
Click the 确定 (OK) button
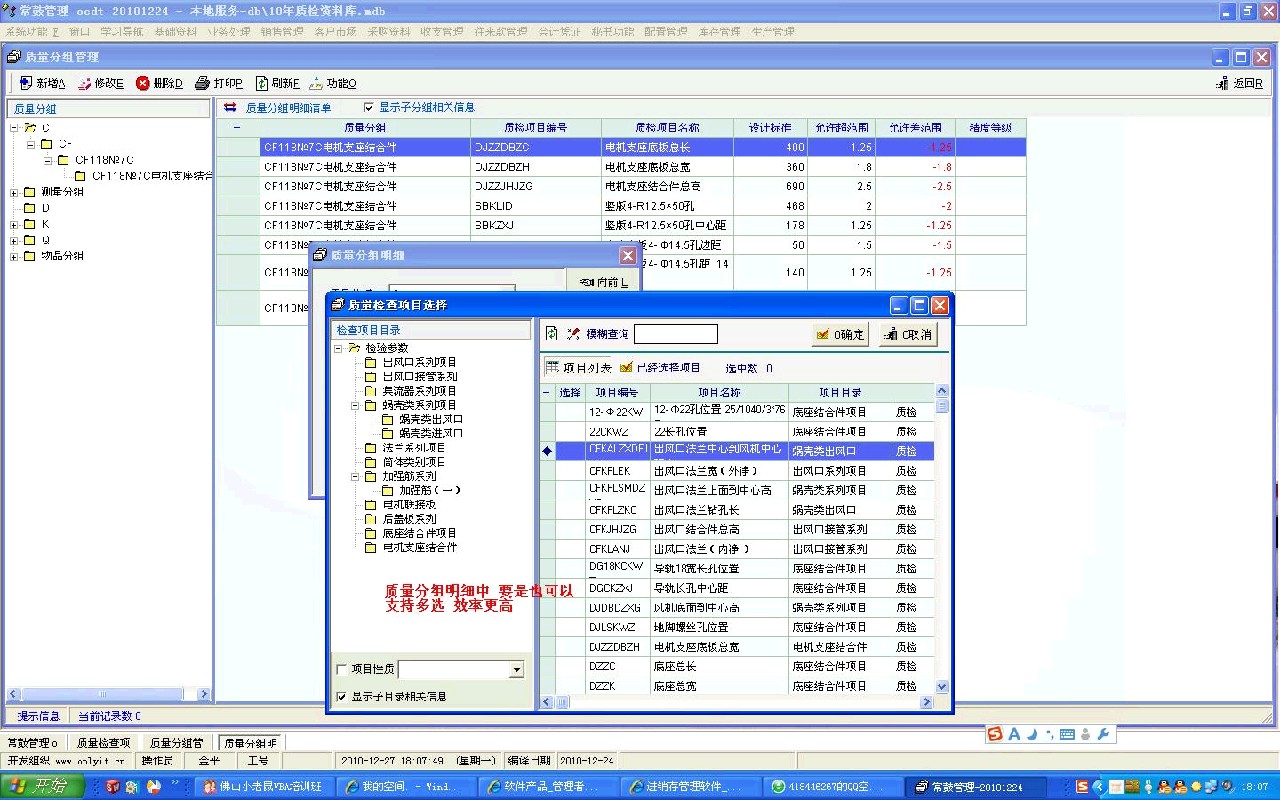[839, 335]
